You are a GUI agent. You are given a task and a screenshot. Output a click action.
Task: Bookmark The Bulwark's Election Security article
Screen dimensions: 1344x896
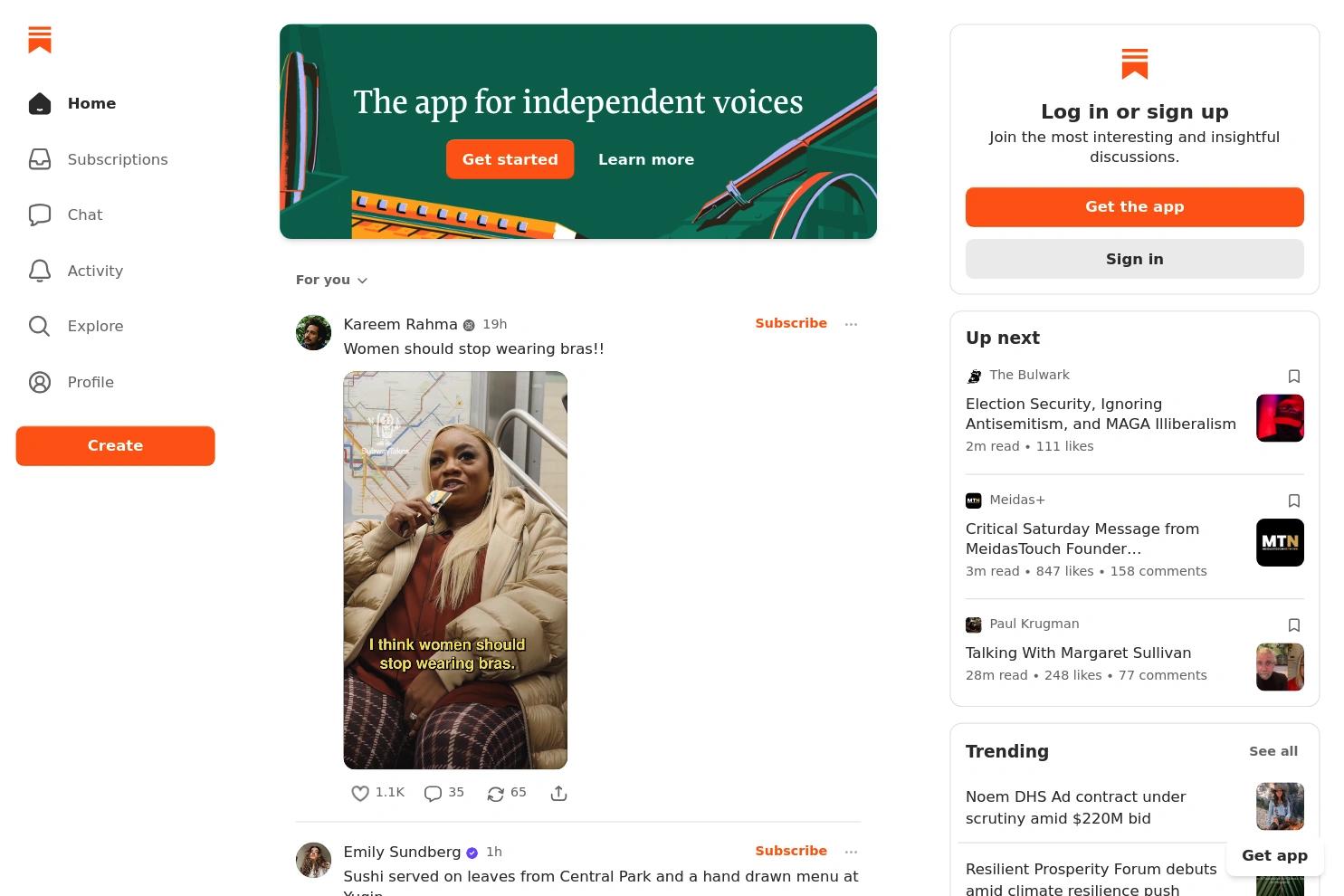tap(1294, 377)
